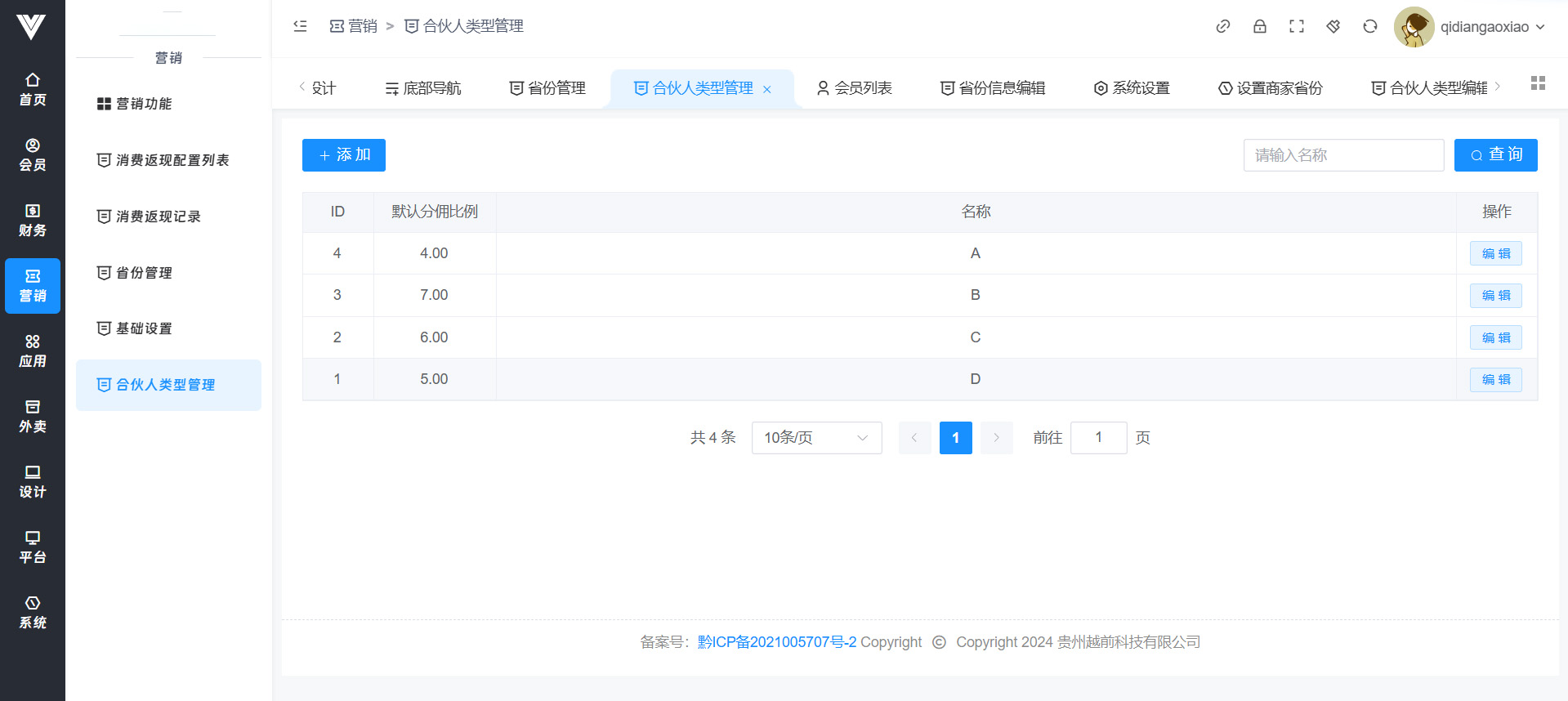Switch to the 会员列表 tab

coord(854,88)
